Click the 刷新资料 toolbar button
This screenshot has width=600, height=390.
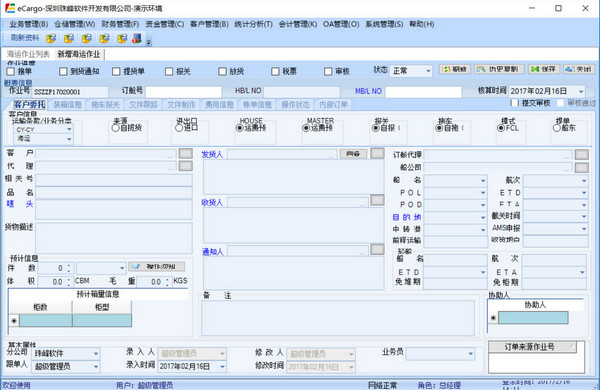pyautogui.click(x=25, y=38)
